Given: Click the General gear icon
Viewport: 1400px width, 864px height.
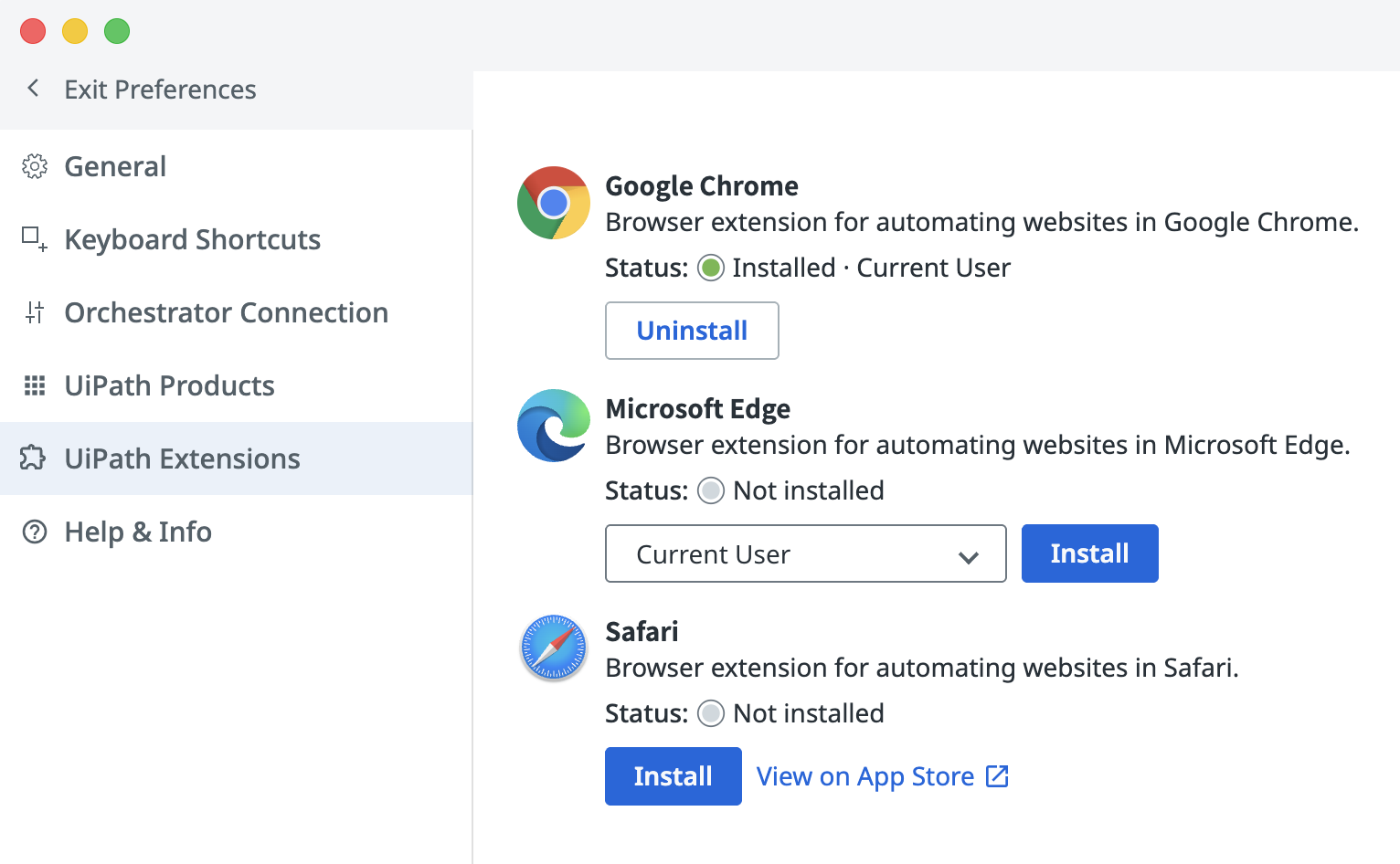Looking at the screenshot, I should pos(35,166).
